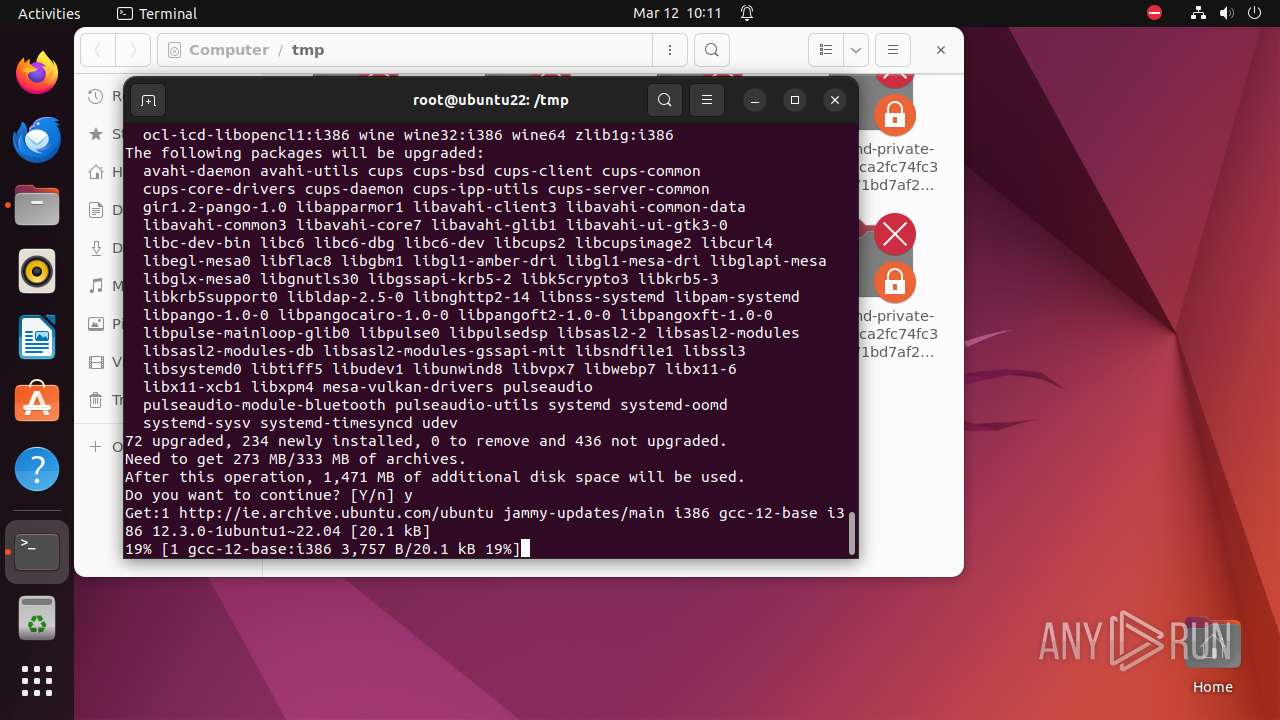
Task: Go forward in Files window
Action: (133, 50)
